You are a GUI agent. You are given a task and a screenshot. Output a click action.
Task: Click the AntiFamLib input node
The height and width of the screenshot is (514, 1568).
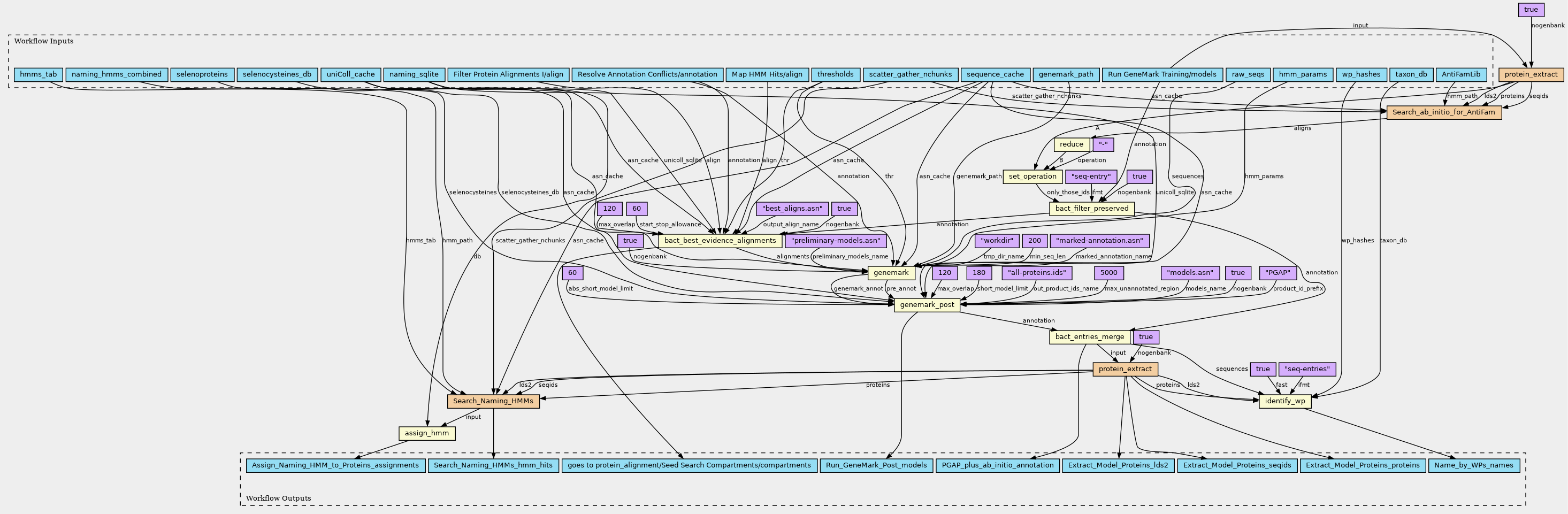pyautogui.click(x=1461, y=75)
